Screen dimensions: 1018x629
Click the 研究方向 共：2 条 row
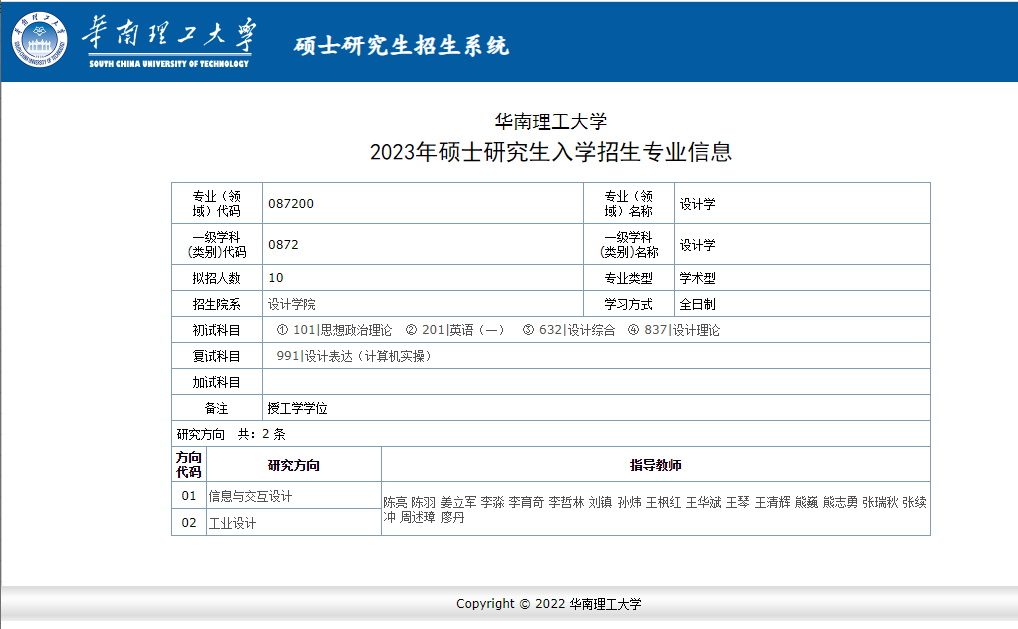coord(551,434)
